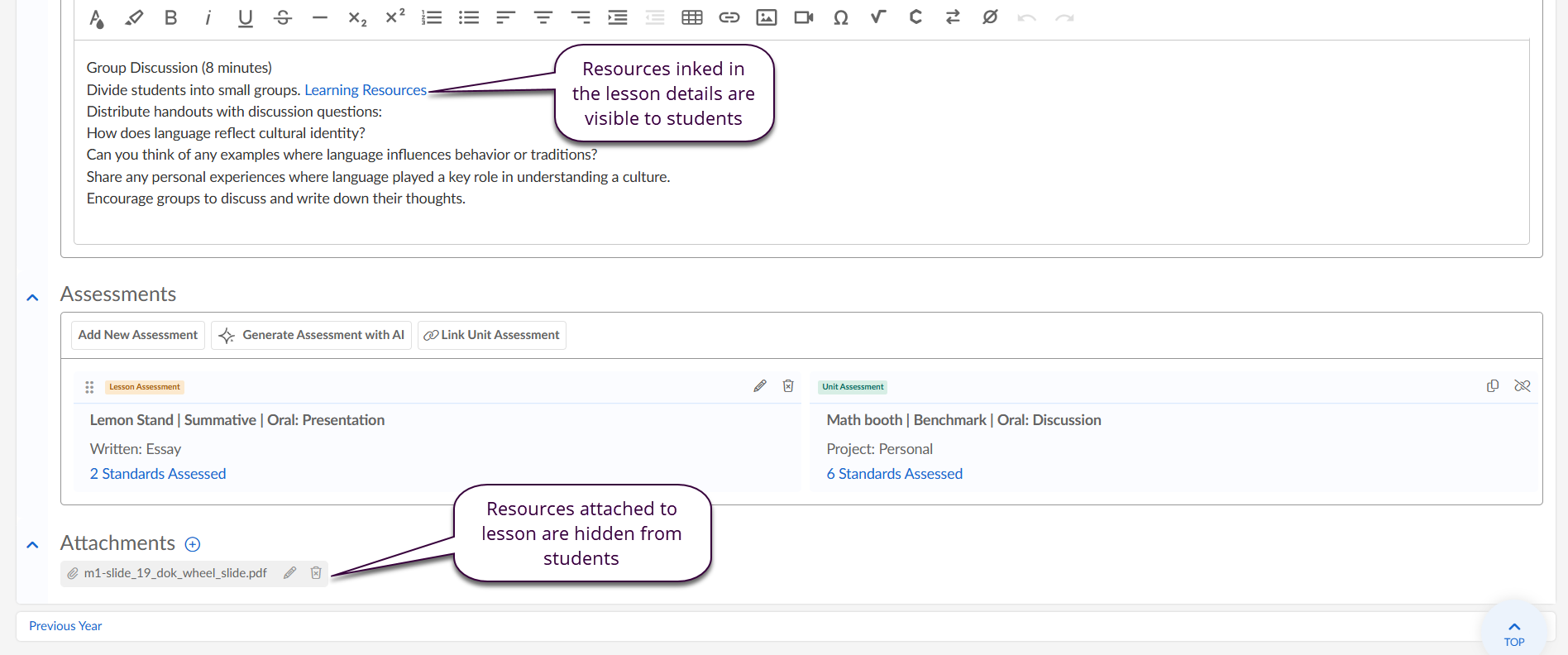Delete the Lemon Stand lesson assessment

tap(788, 386)
